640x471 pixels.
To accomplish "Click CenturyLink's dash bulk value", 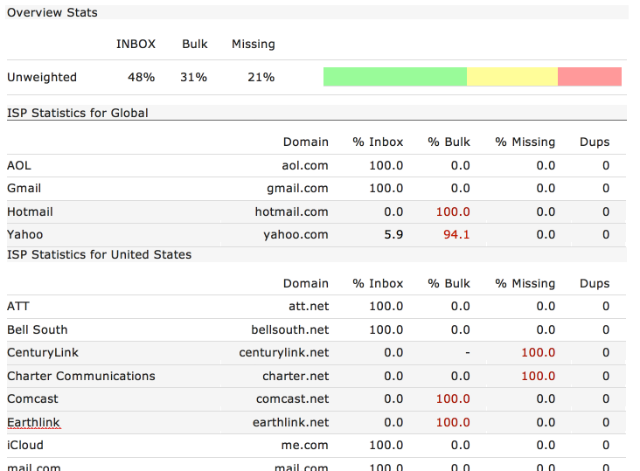I will click(x=467, y=353).
